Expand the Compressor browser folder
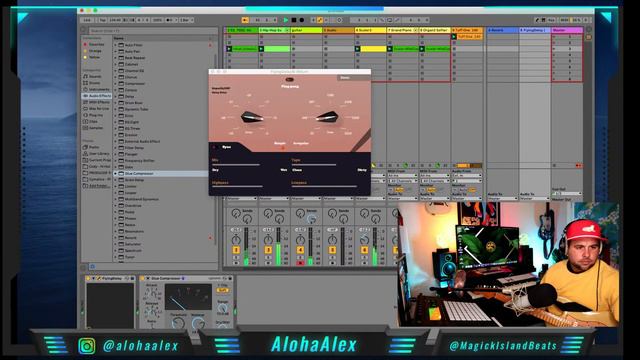640x360 pixels. tap(116, 84)
